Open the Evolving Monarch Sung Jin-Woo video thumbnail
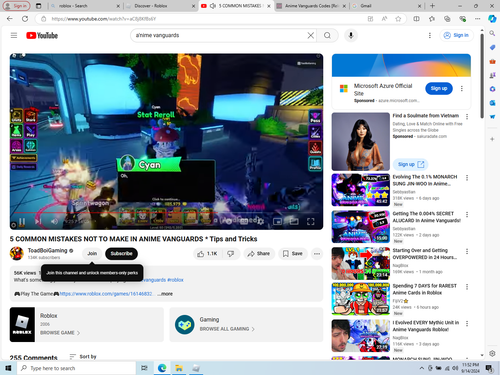Viewport: 500px width, 375px height. [x=361, y=190]
